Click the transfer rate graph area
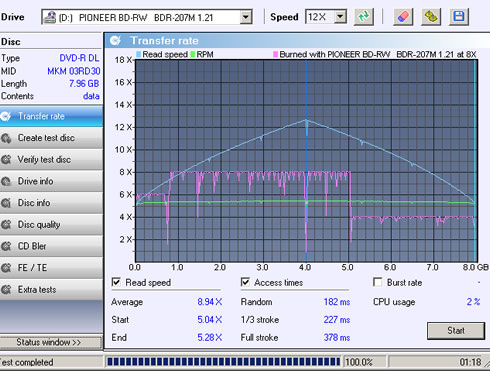 point(306,161)
